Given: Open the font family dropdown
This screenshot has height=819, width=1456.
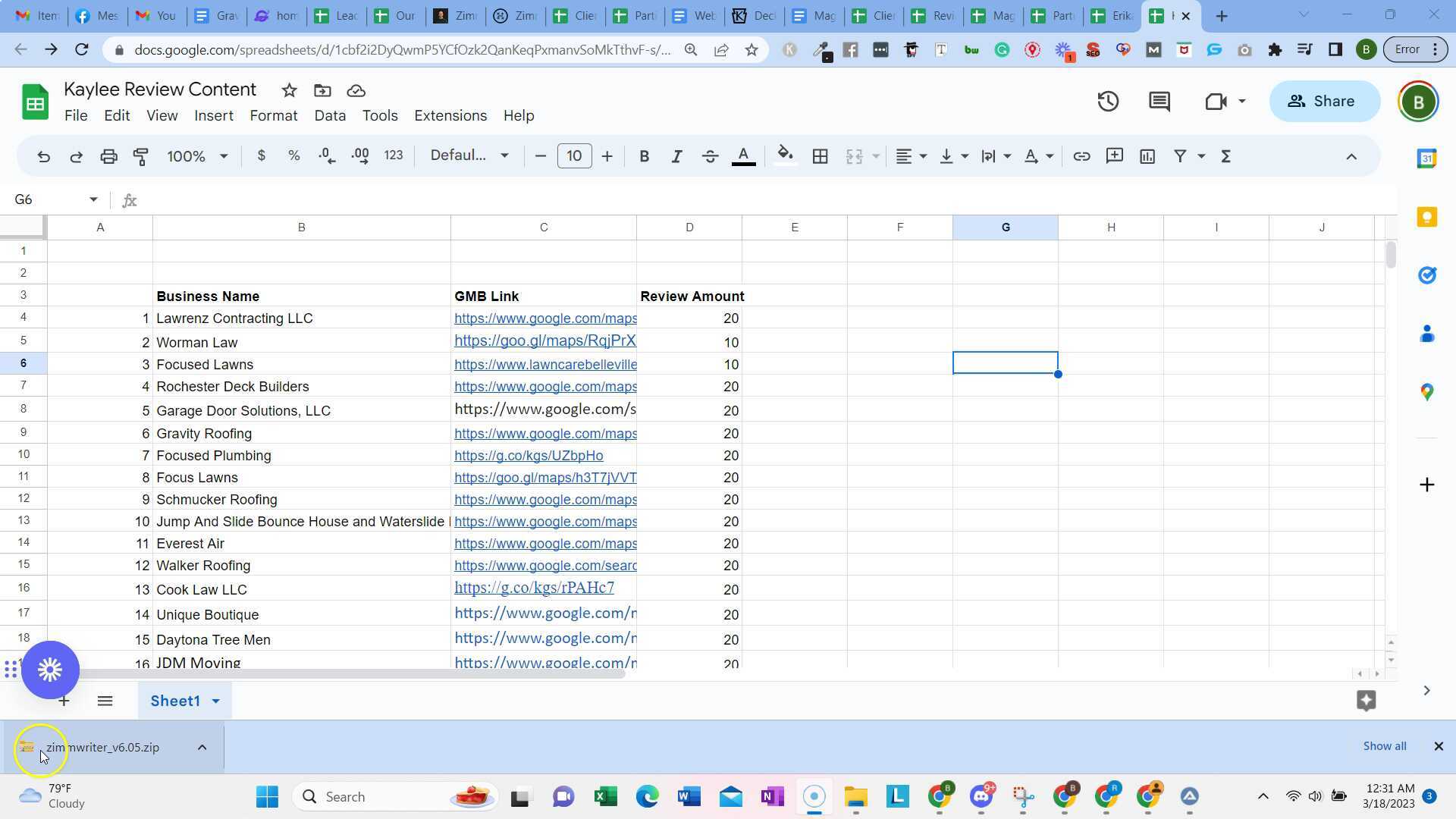Looking at the screenshot, I should tap(469, 156).
